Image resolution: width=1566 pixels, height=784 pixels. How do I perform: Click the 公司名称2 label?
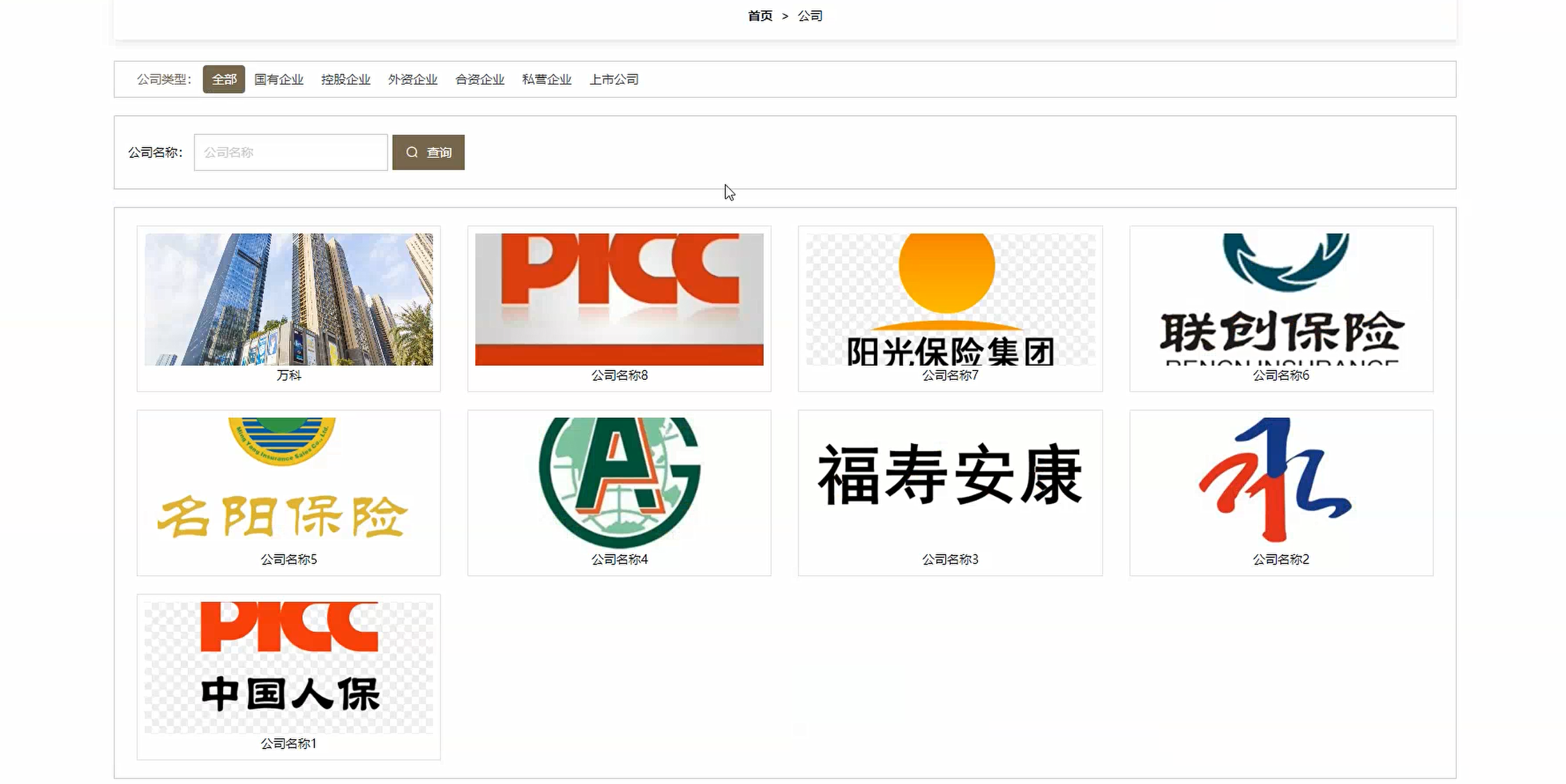(1281, 559)
